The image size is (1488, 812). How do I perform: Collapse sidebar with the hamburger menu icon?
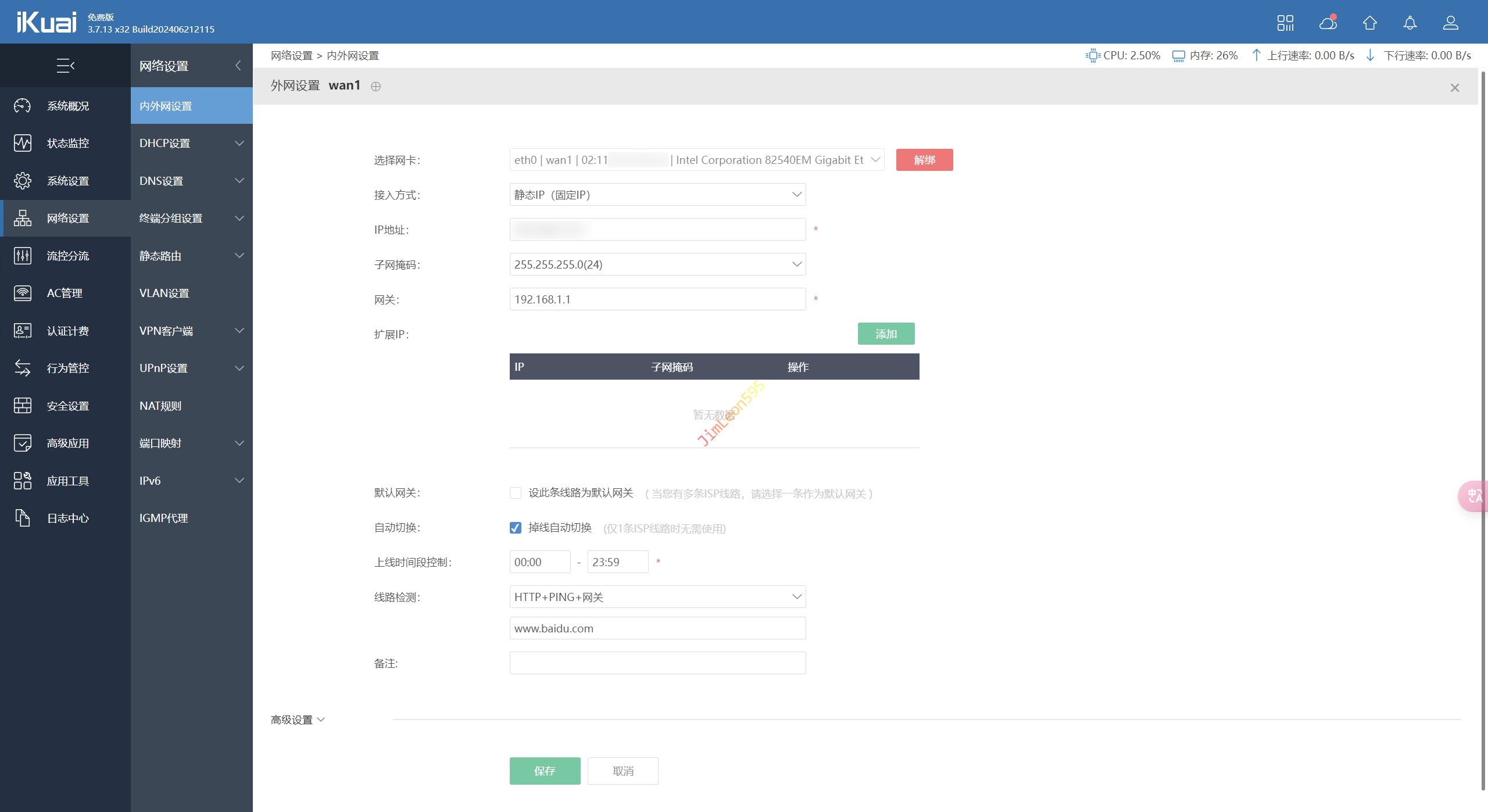click(x=65, y=66)
